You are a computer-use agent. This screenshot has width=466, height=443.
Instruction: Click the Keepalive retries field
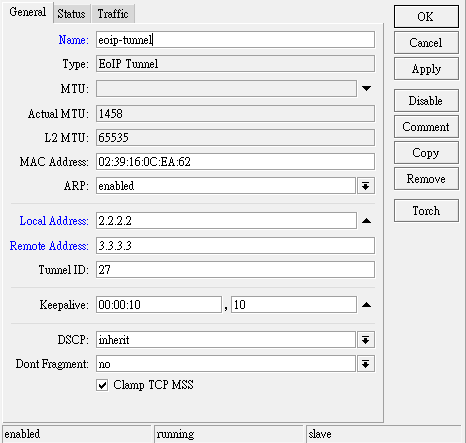pyautogui.click(x=294, y=305)
